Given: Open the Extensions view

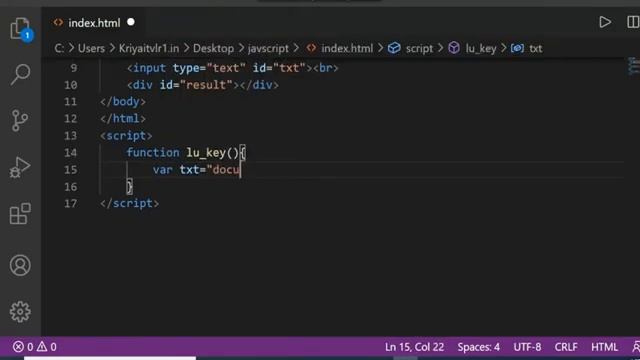Looking at the screenshot, I should pyautogui.click(x=20, y=214).
